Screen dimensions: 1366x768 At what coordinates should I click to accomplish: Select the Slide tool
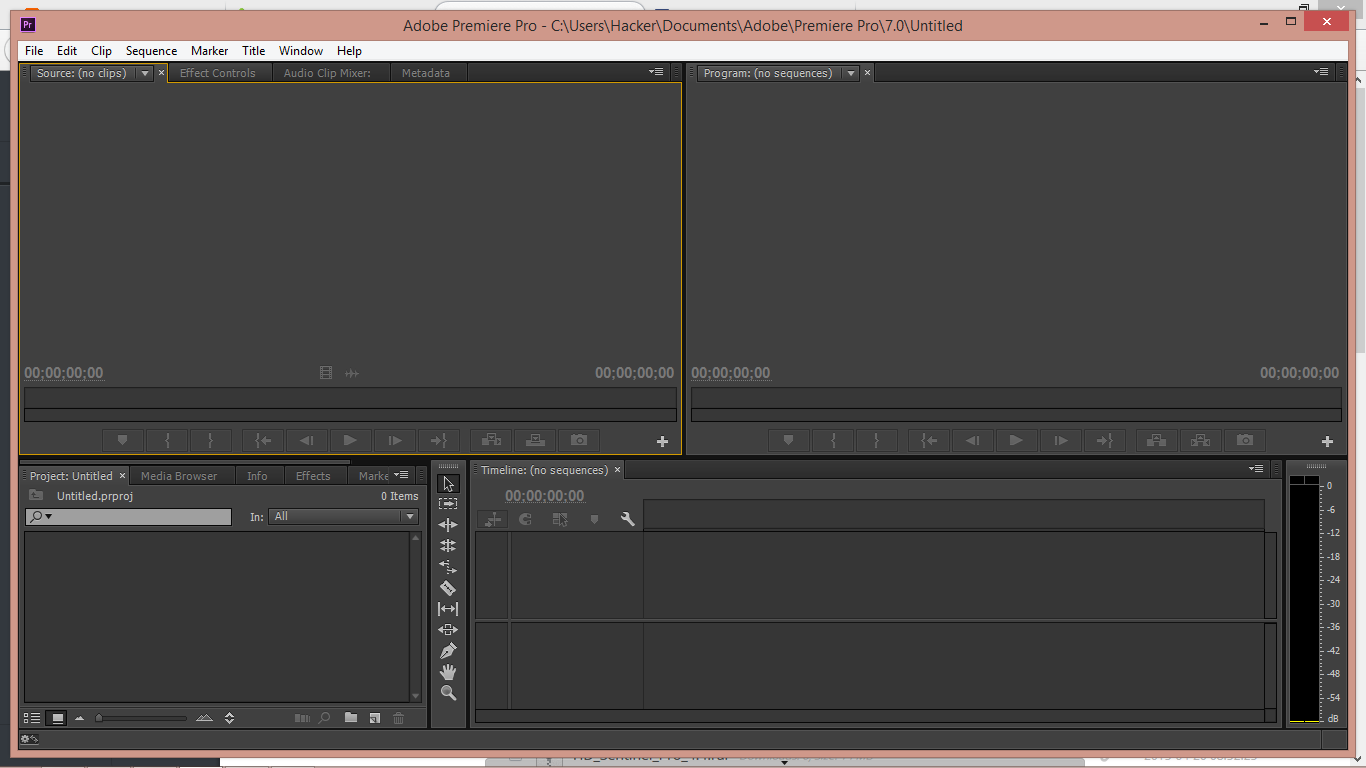[x=448, y=630]
